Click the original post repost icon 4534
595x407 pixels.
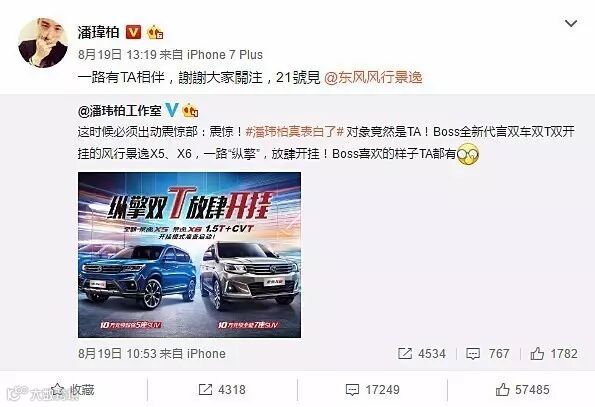coord(422,354)
